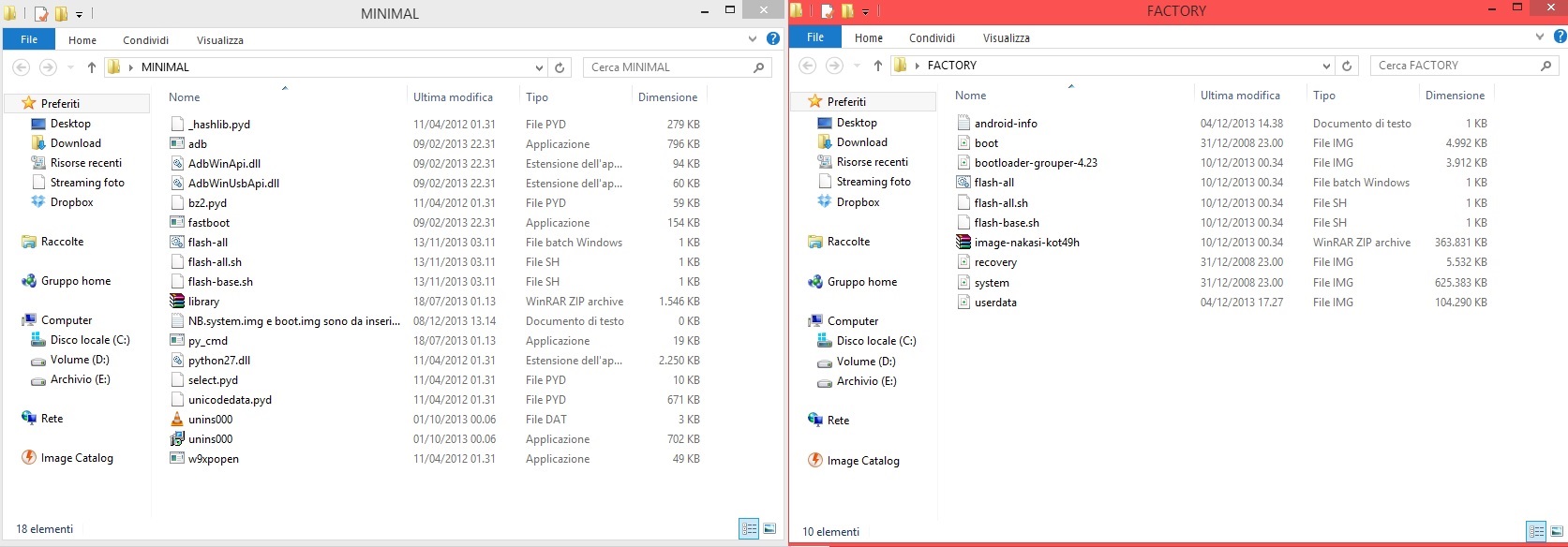This screenshot has width=1568, height=547.
Task: Open quick access toolbar dropdown in FACTORY
Action: coord(865,12)
